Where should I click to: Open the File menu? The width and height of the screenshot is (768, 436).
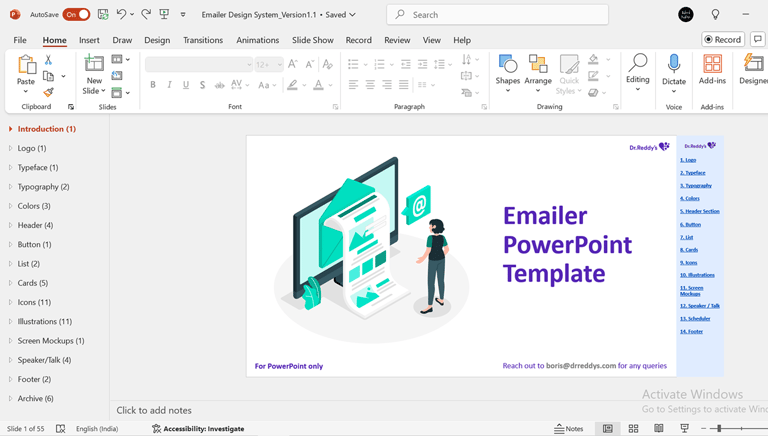20,40
